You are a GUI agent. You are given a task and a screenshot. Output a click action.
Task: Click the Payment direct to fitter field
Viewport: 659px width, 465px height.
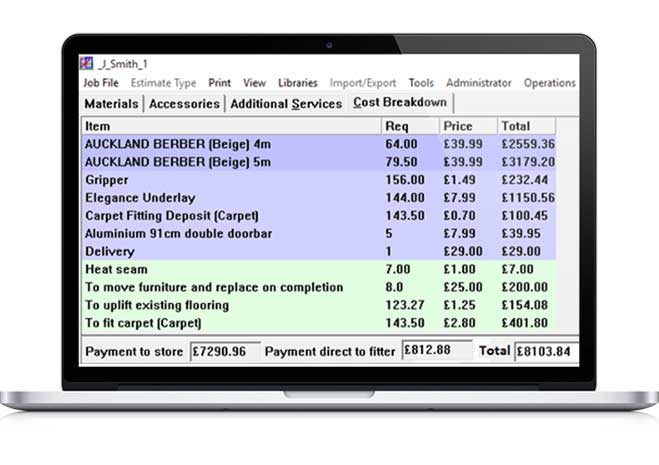coord(435,352)
